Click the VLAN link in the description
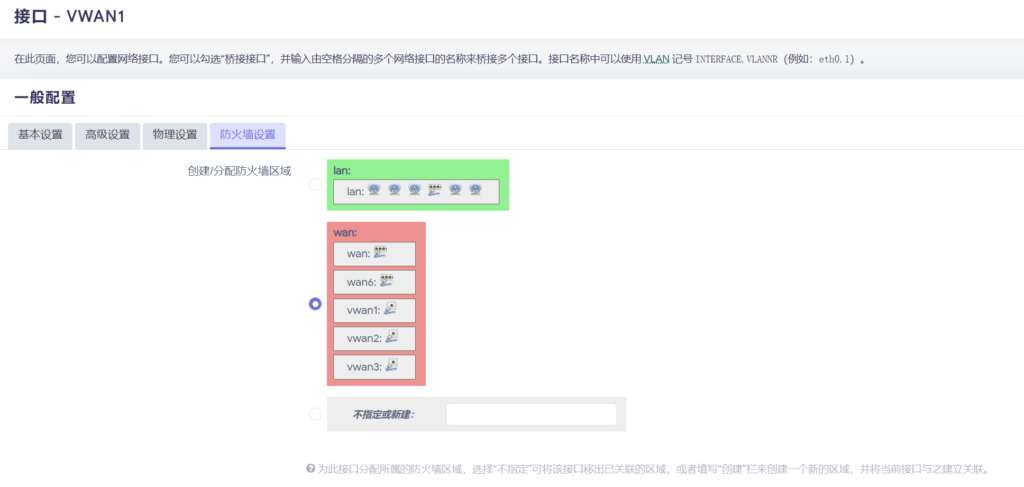The height and width of the screenshot is (487, 1024). (656, 59)
